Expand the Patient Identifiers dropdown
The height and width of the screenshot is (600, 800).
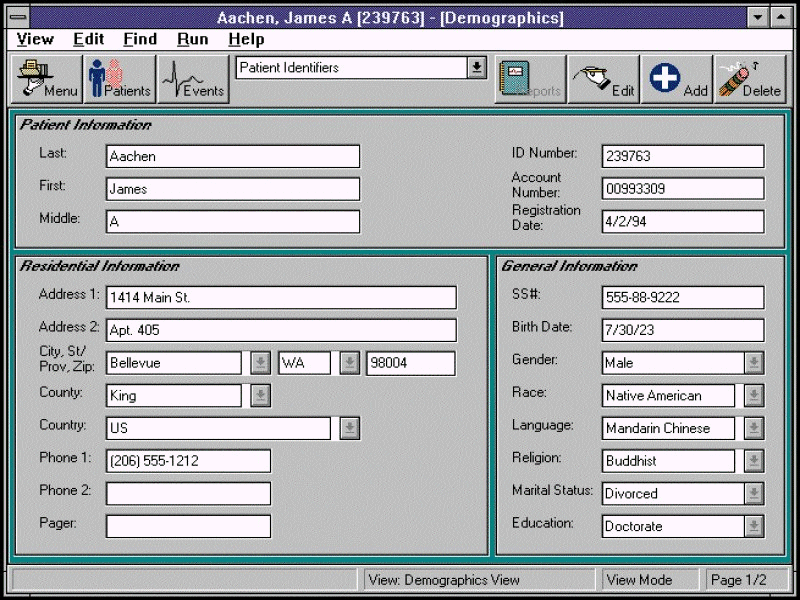tap(477, 68)
